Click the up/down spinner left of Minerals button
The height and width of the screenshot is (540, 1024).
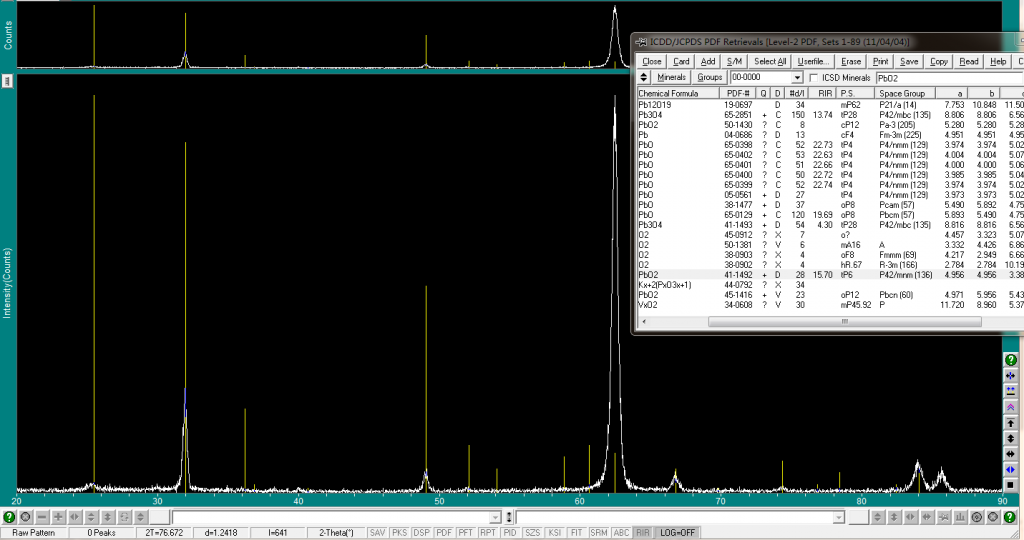coord(645,77)
